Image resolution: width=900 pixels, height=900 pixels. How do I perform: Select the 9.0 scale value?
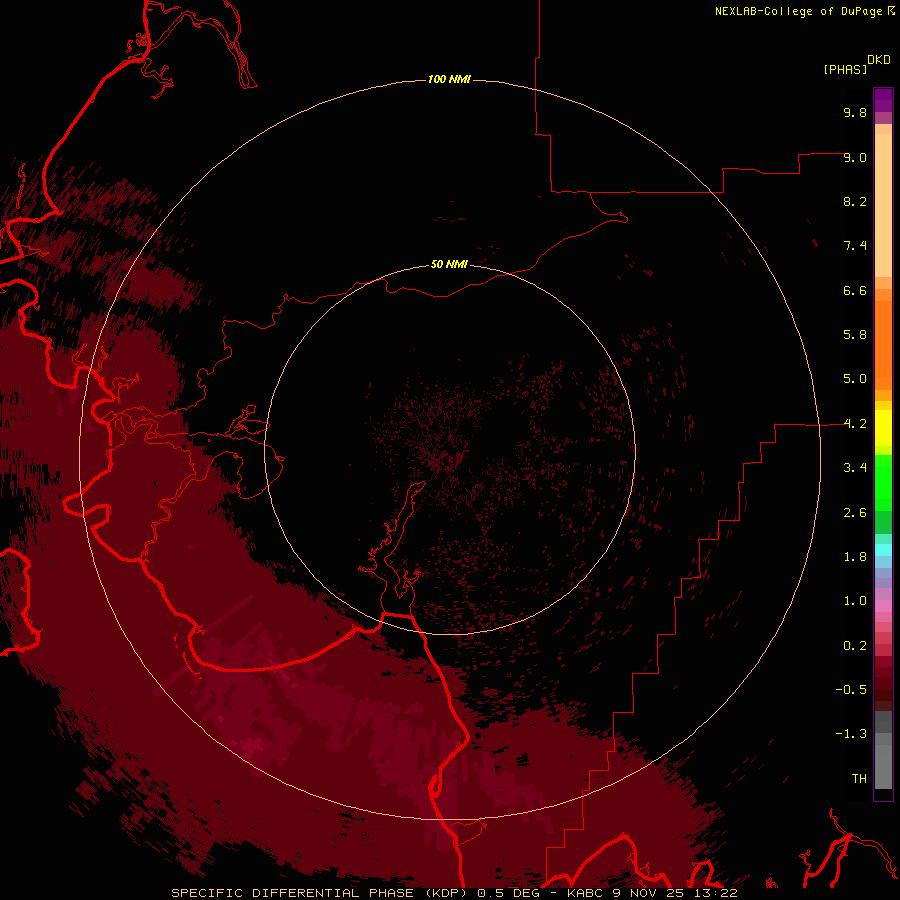[x=855, y=157]
